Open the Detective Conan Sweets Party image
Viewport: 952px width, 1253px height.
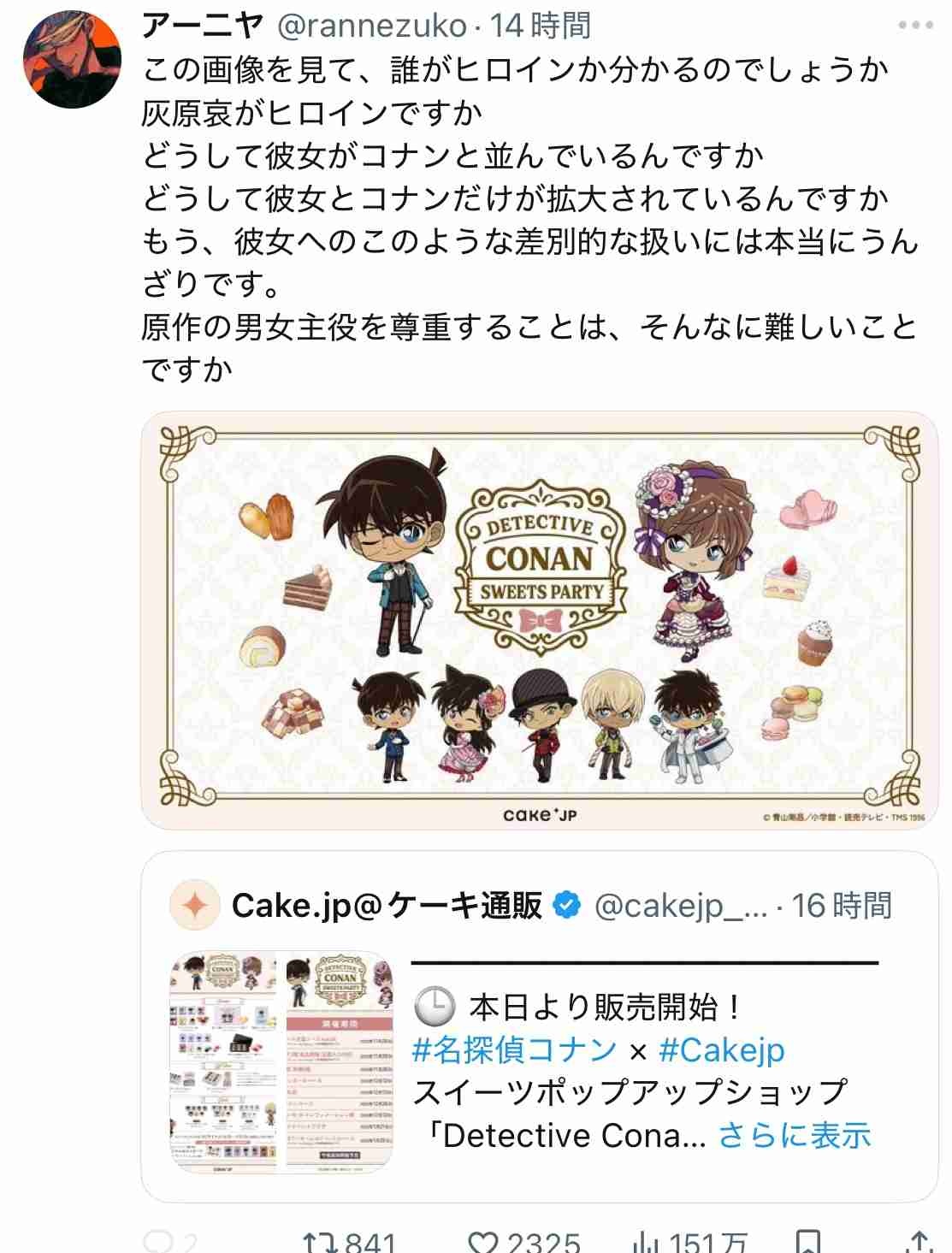[x=539, y=620]
